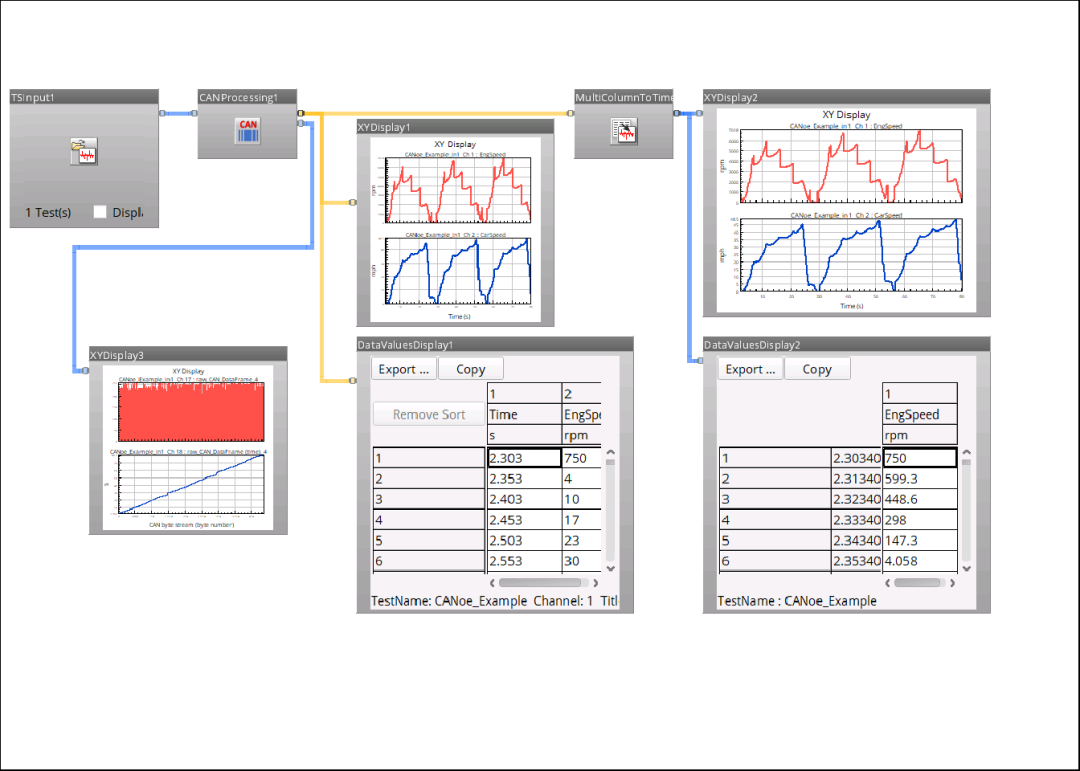The height and width of the screenshot is (771, 1080).
Task: Click Copy in DataValuesDisplay1
Action: (470, 369)
